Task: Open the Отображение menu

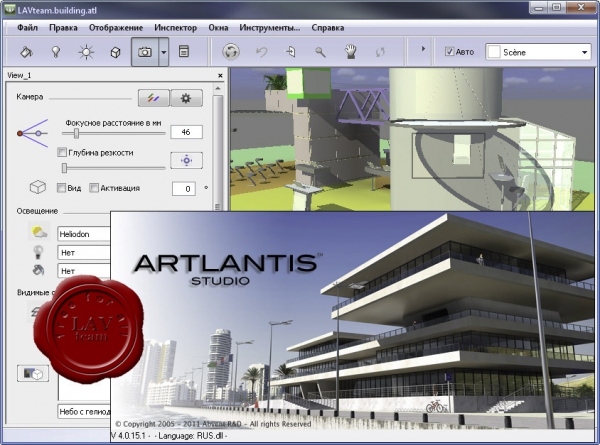Action: pyautogui.click(x=116, y=28)
